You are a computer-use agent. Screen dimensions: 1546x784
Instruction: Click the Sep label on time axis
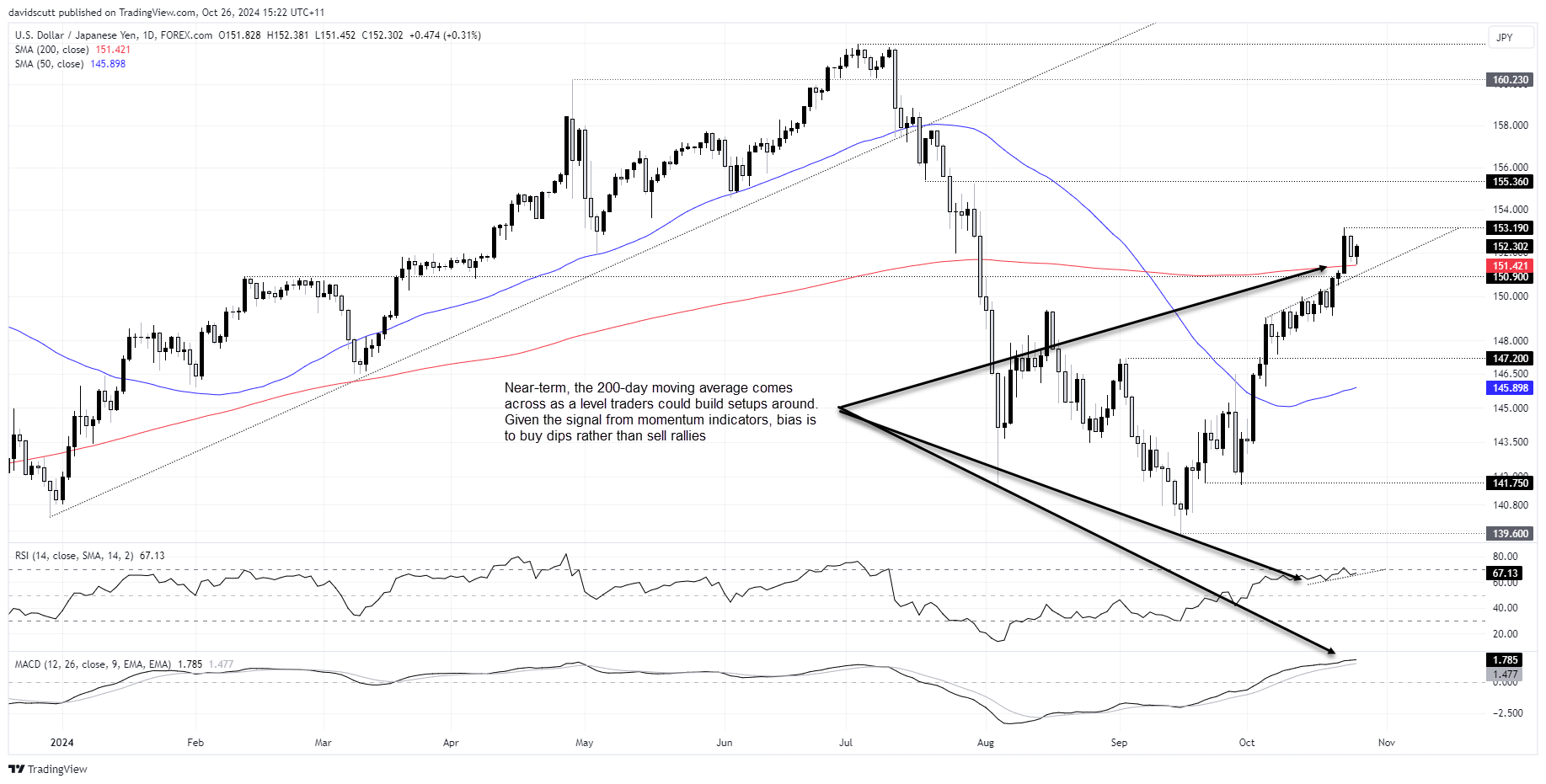coord(1119,743)
